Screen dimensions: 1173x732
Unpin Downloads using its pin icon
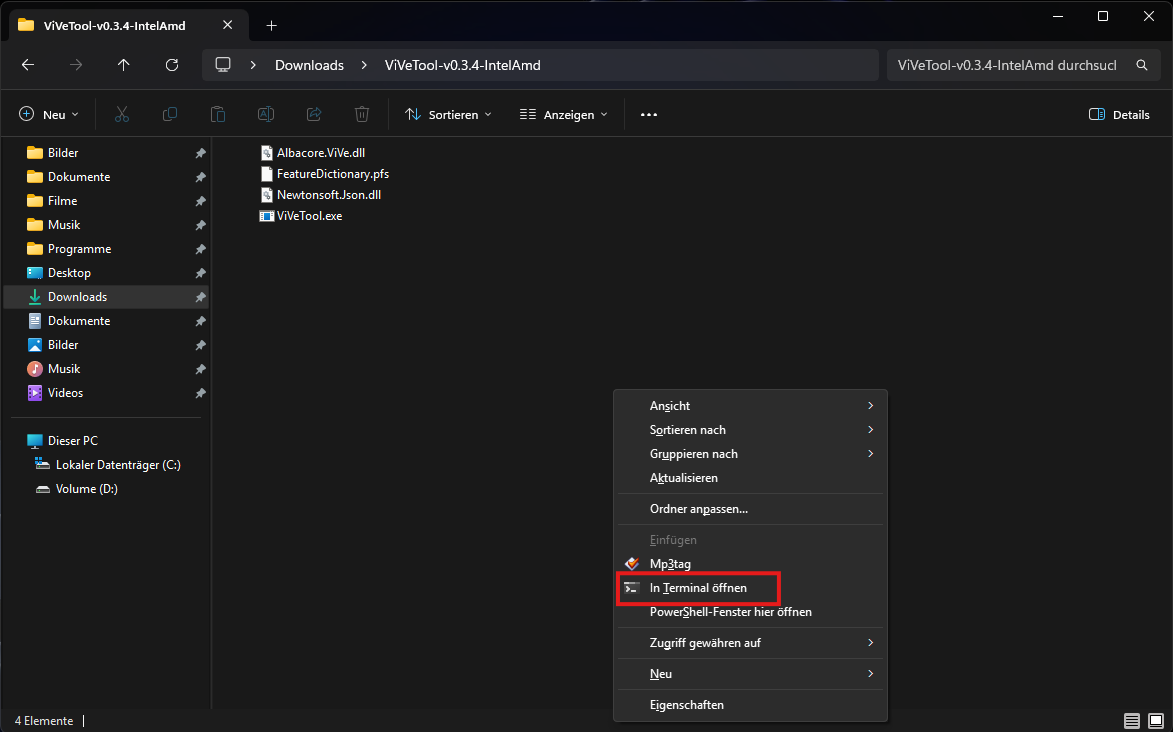[200, 297]
